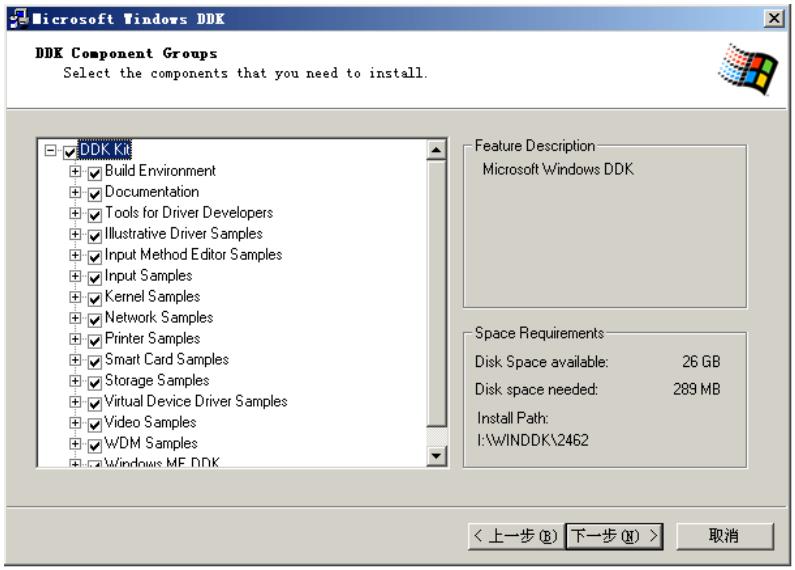Image resolution: width=795 pixels, height=570 pixels.
Task: Select the Input Samples label
Action: [149, 275]
